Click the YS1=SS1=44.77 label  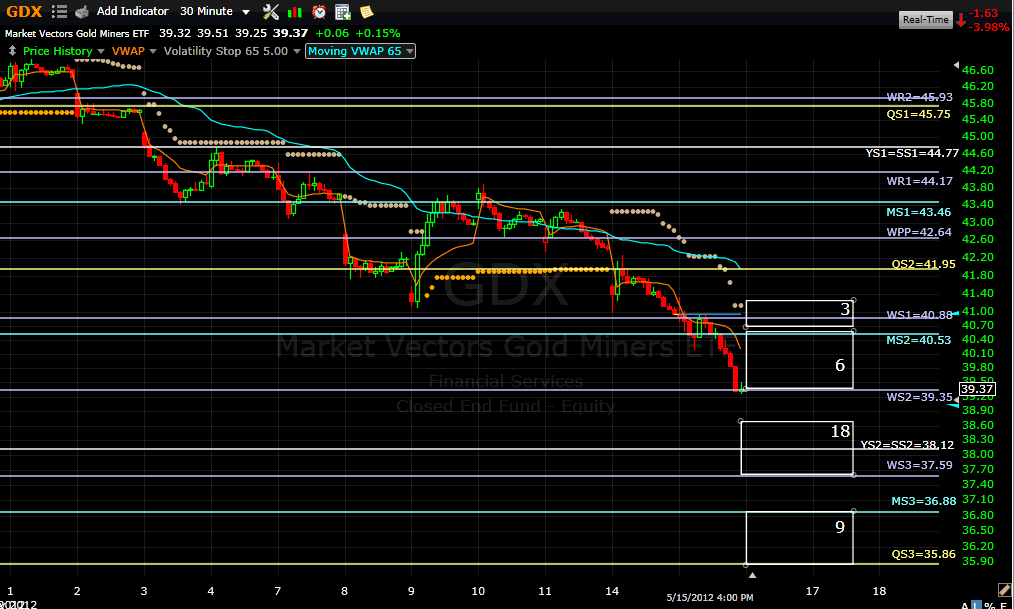912,153
